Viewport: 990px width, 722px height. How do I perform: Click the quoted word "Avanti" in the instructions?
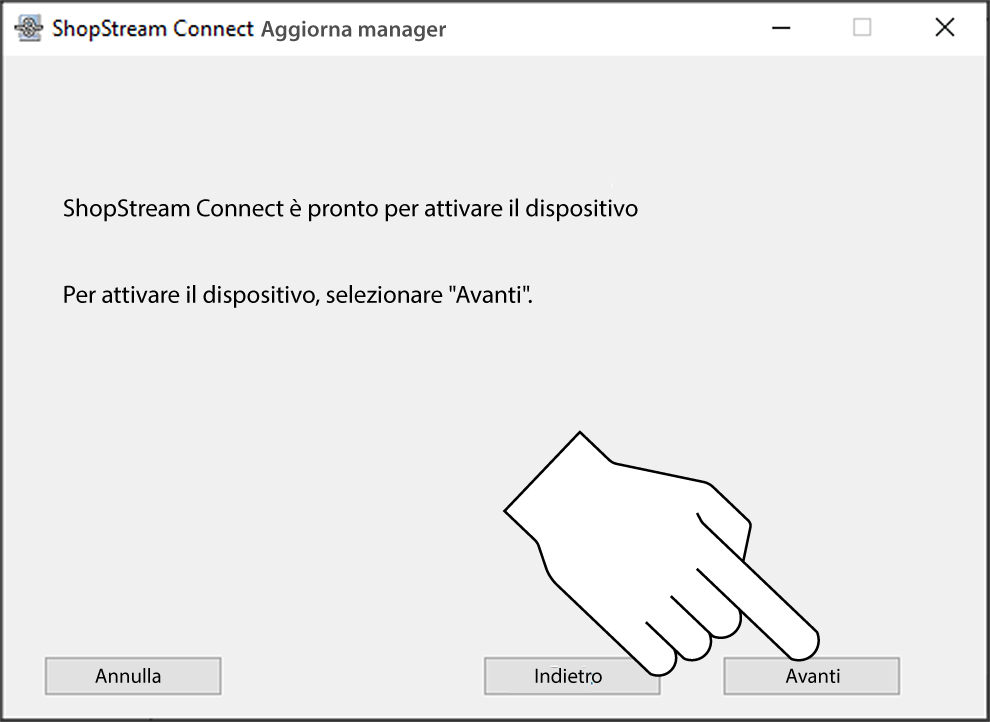(x=488, y=297)
